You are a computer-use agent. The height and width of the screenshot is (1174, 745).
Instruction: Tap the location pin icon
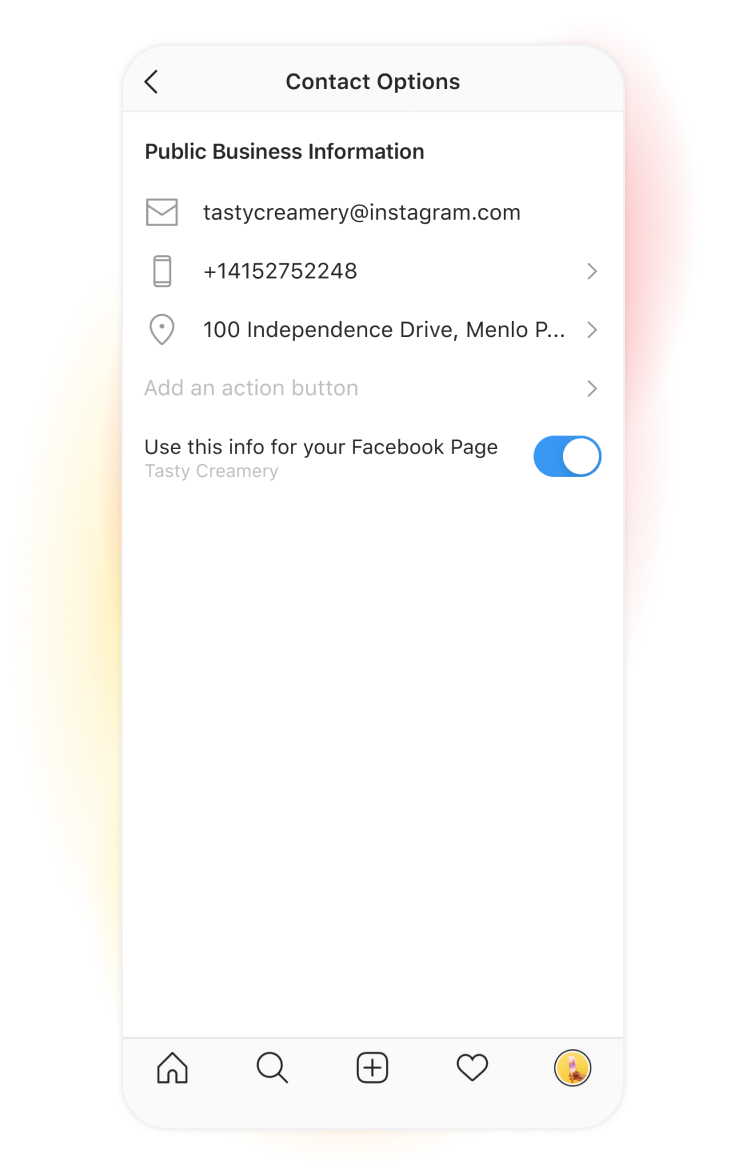(x=162, y=329)
